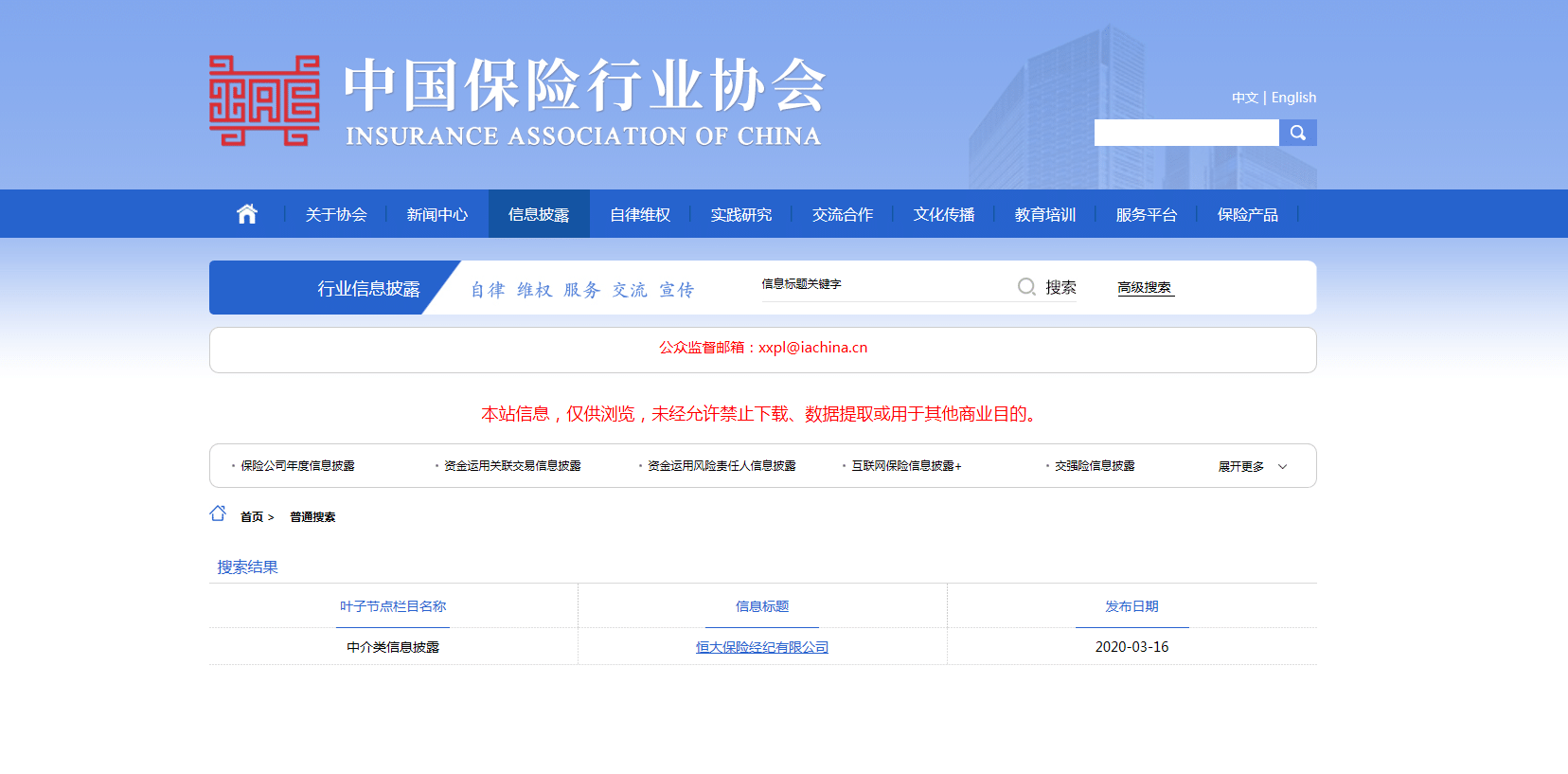Screen dimensions: 1568x774
Task: Click the home icon in navigation bar
Action: [x=247, y=214]
